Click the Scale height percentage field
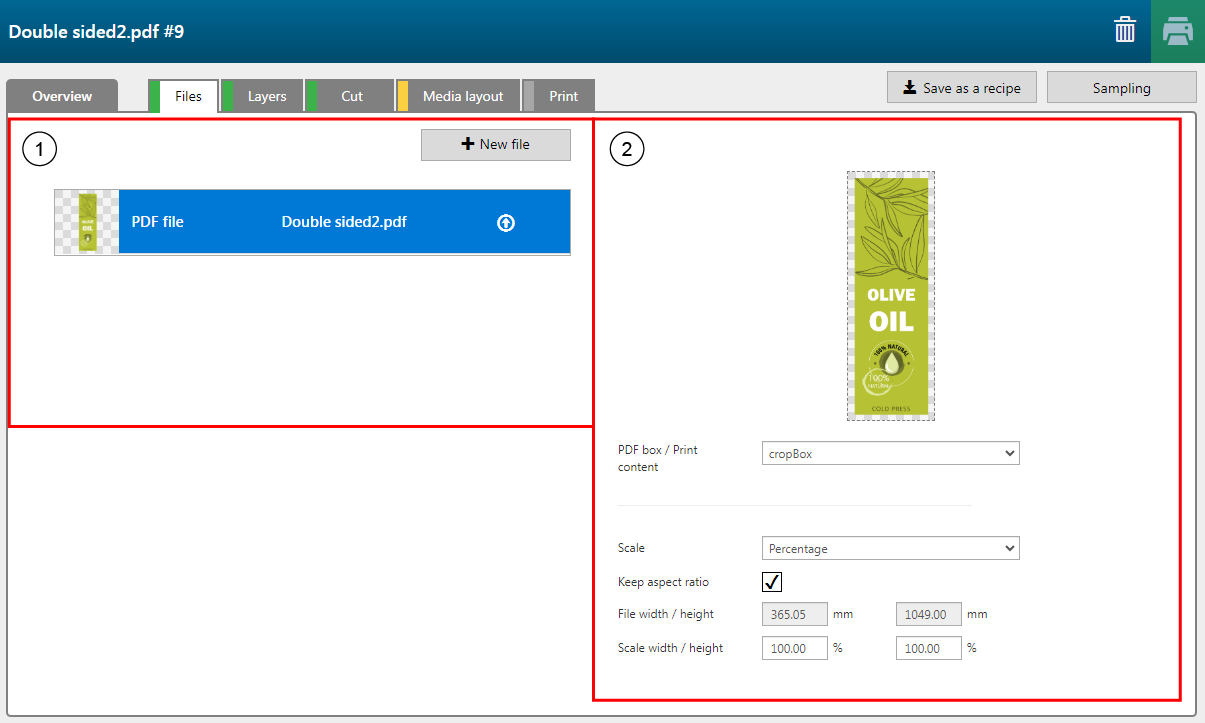Image resolution: width=1205 pixels, height=723 pixels. click(929, 648)
